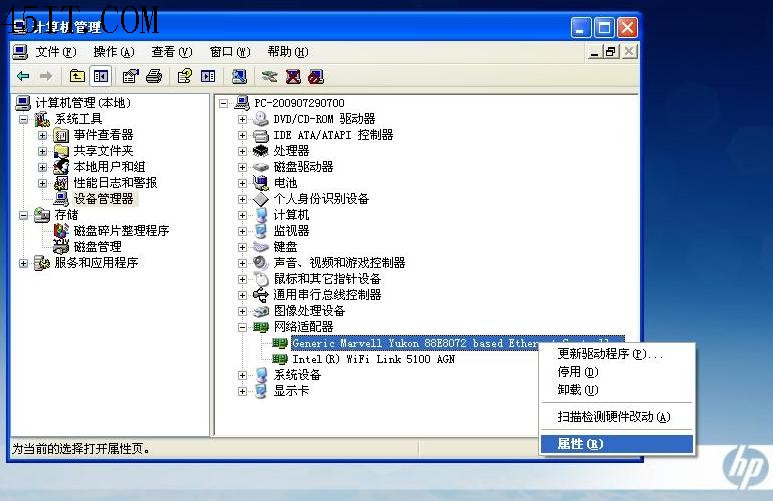Click the console icon beside the File menu
Image resolution: width=773 pixels, height=501 pixels.
coord(20,52)
